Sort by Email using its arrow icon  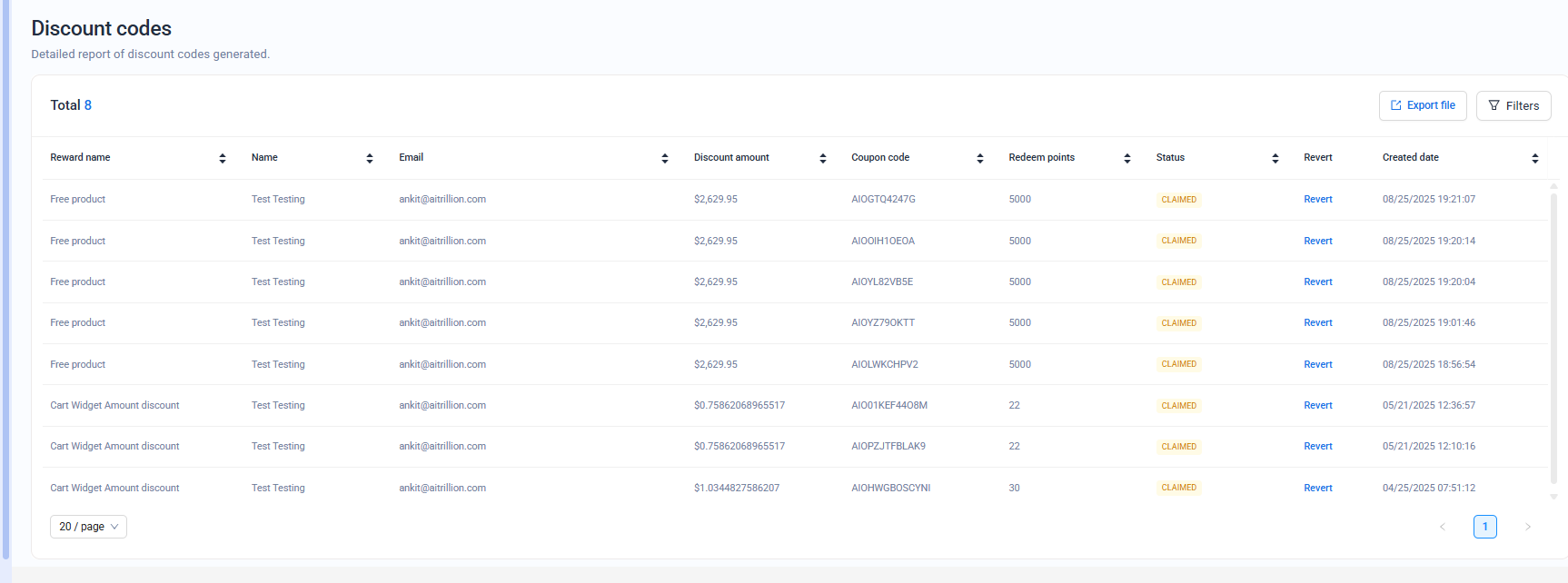point(665,158)
